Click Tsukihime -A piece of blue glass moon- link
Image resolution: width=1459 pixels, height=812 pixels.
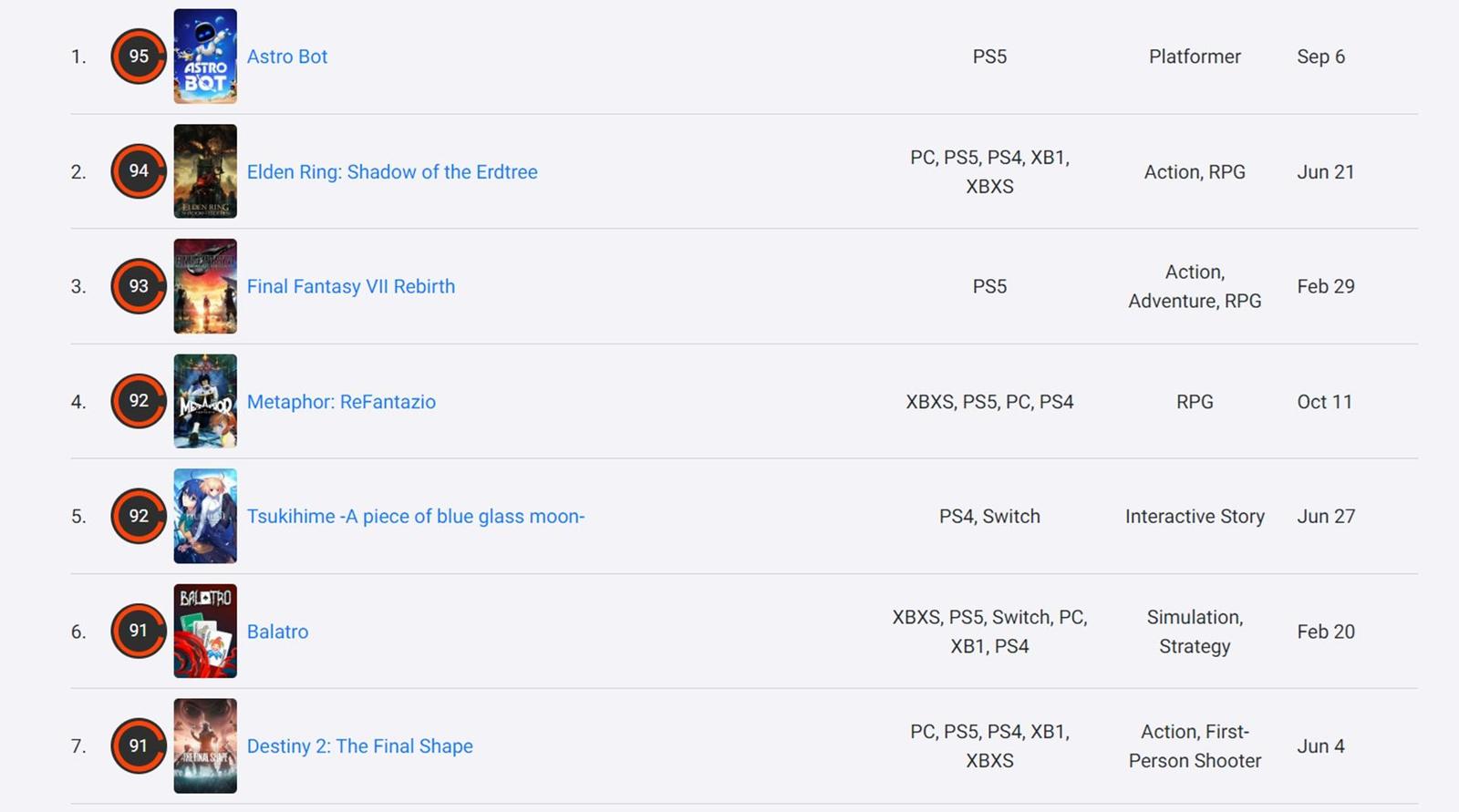416,517
